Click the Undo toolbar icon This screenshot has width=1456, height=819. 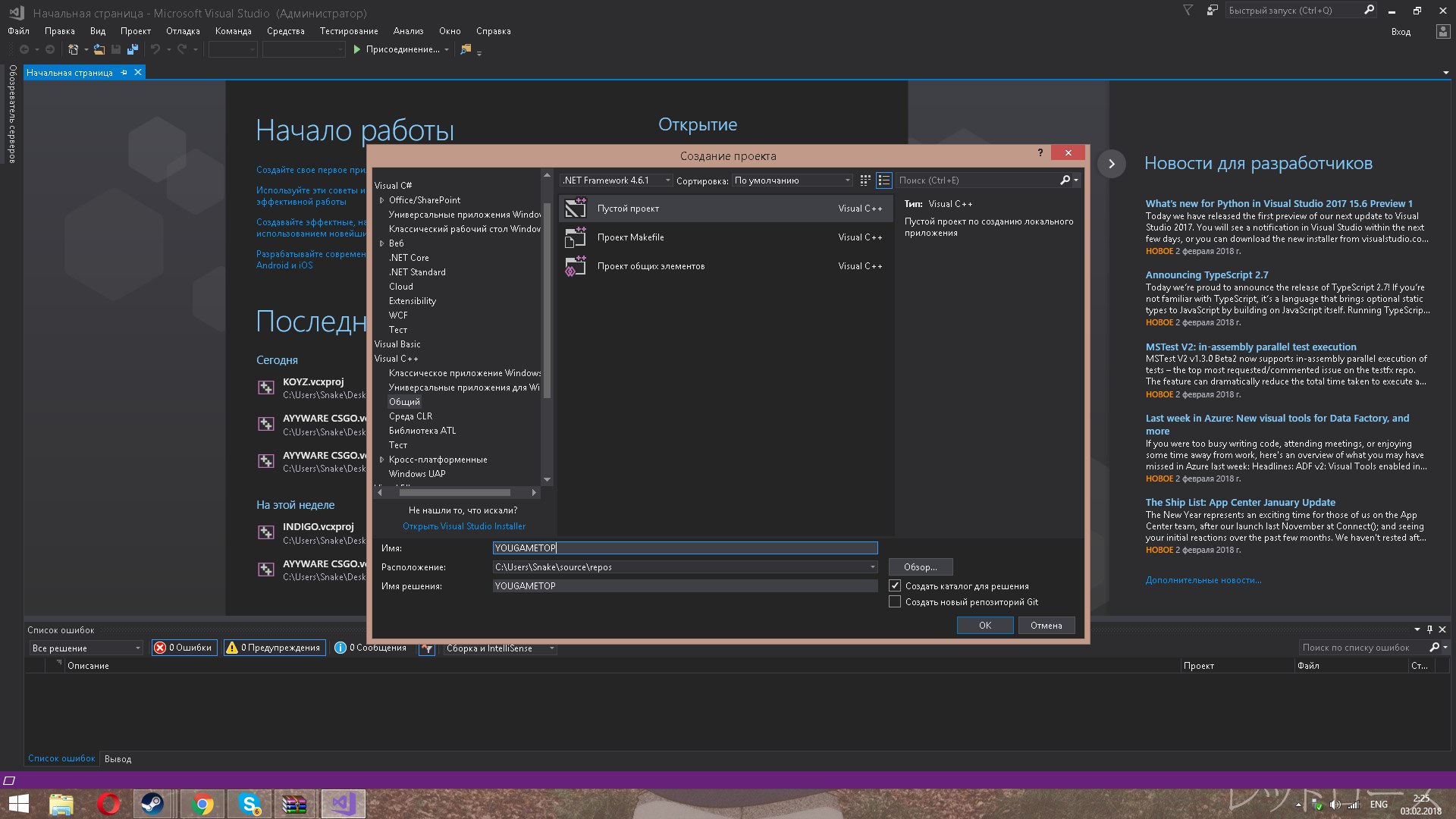point(155,49)
